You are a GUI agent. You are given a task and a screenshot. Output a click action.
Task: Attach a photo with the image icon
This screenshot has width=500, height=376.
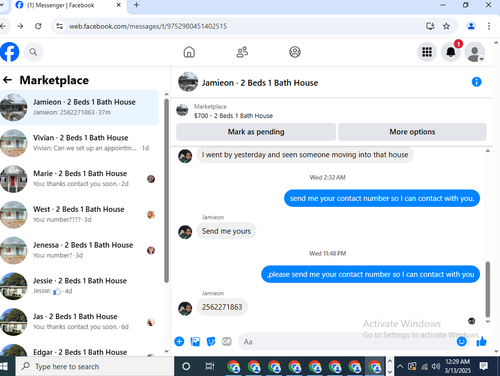tap(195, 342)
